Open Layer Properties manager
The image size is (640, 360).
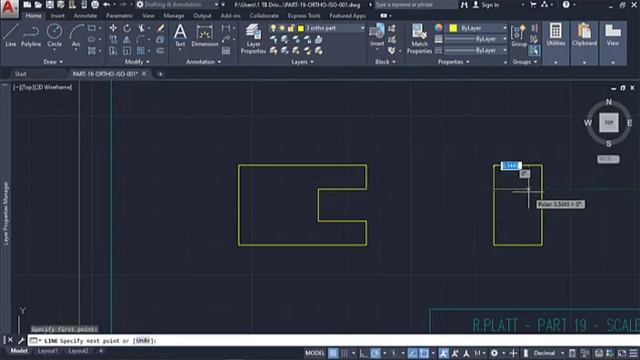coord(253,38)
